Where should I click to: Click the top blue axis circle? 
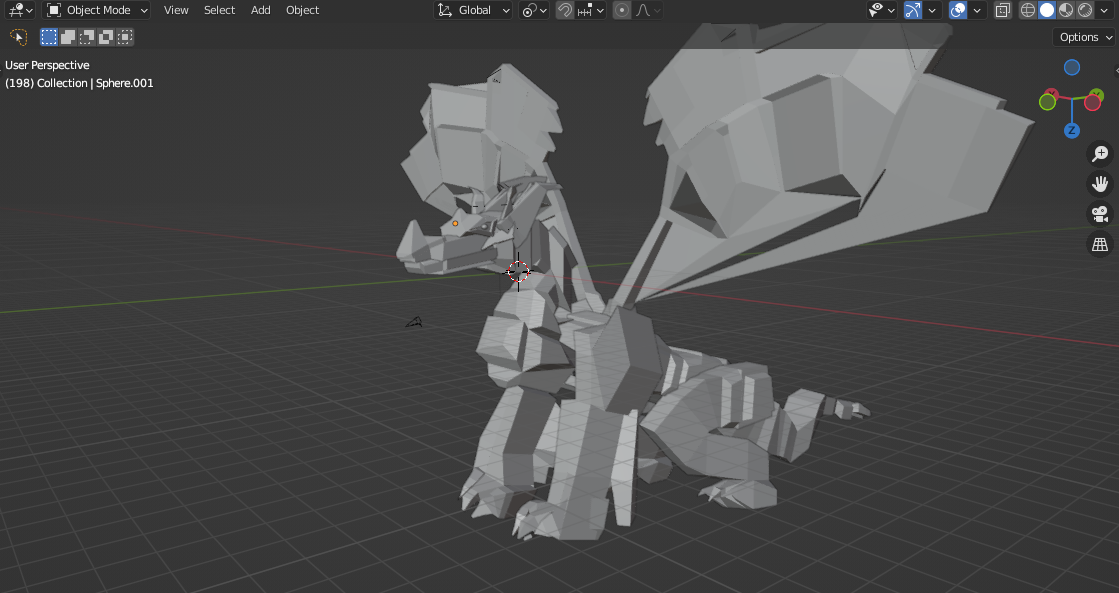[1072, 67]
